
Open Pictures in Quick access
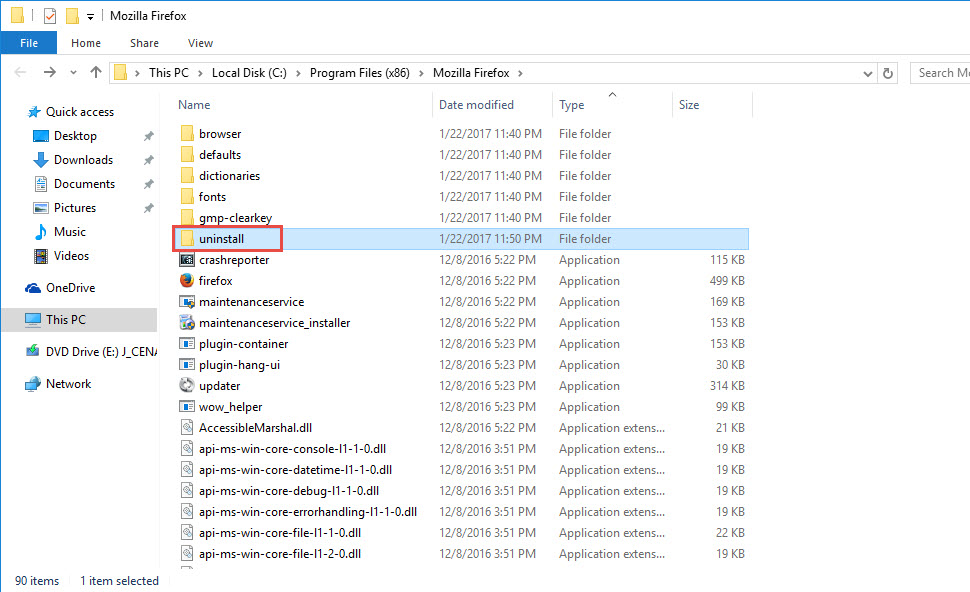[74, 208]
